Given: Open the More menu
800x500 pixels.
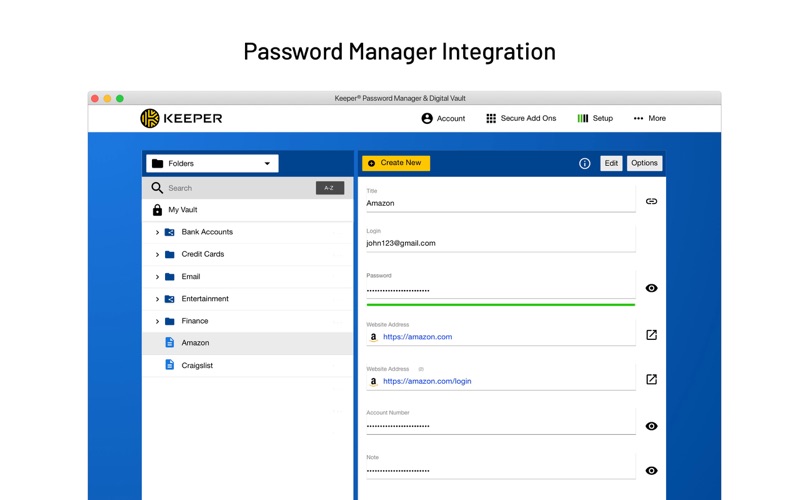Looking at the screenshot, I should pos(649,118).
